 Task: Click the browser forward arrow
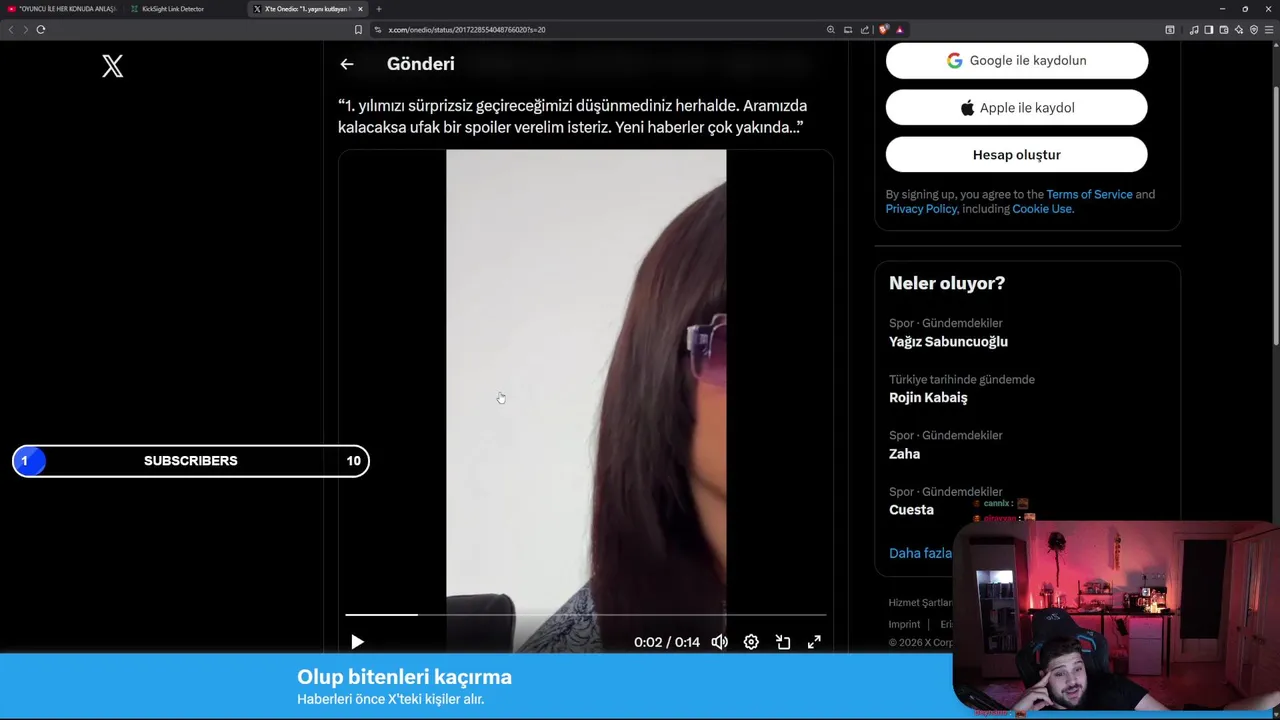click(x=25, y=29)
